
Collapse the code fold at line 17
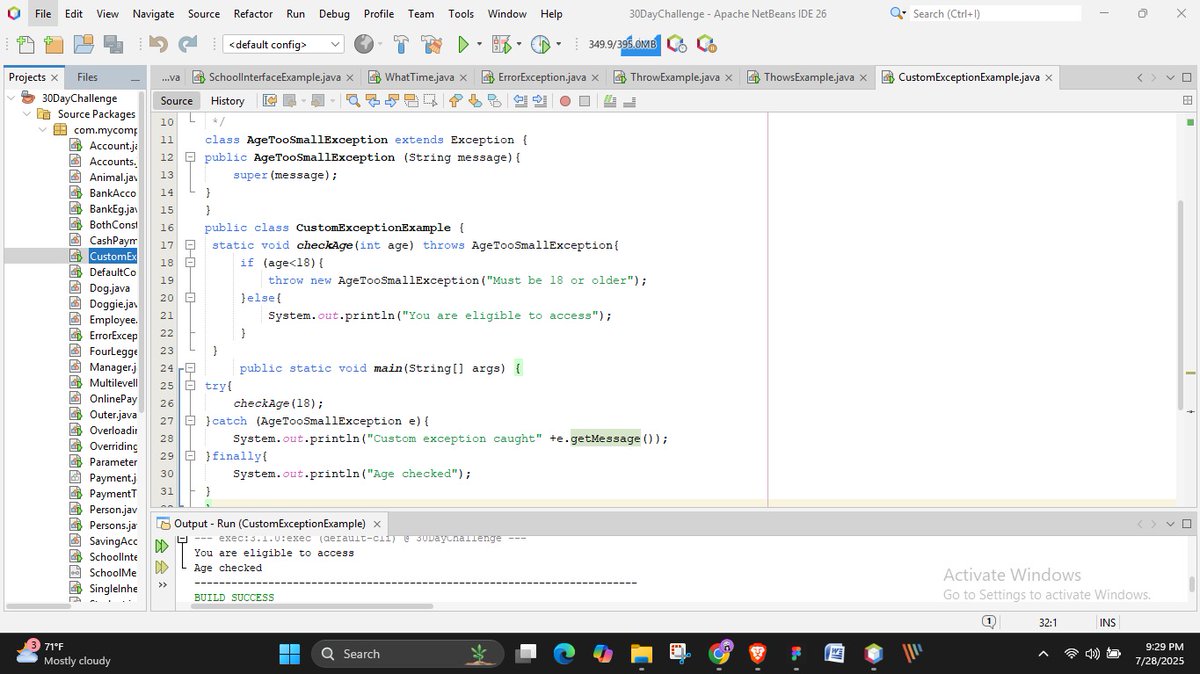pyautogui.click(x=190, y=245)
